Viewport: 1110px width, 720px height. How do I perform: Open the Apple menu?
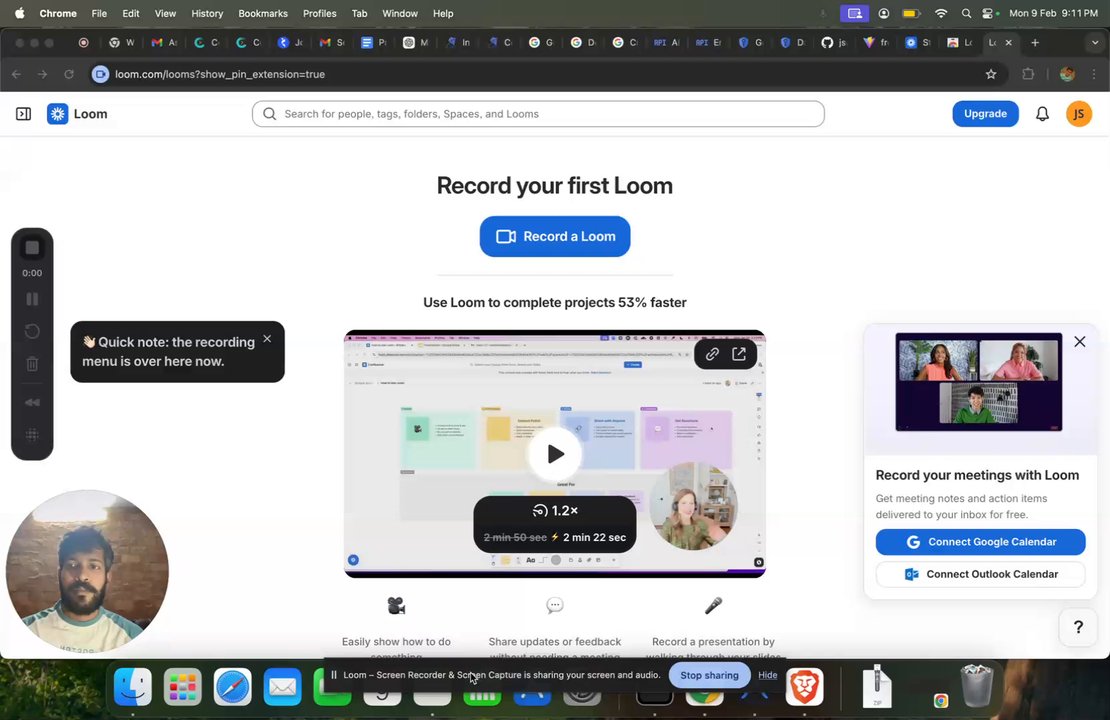[x=19, y=13]
